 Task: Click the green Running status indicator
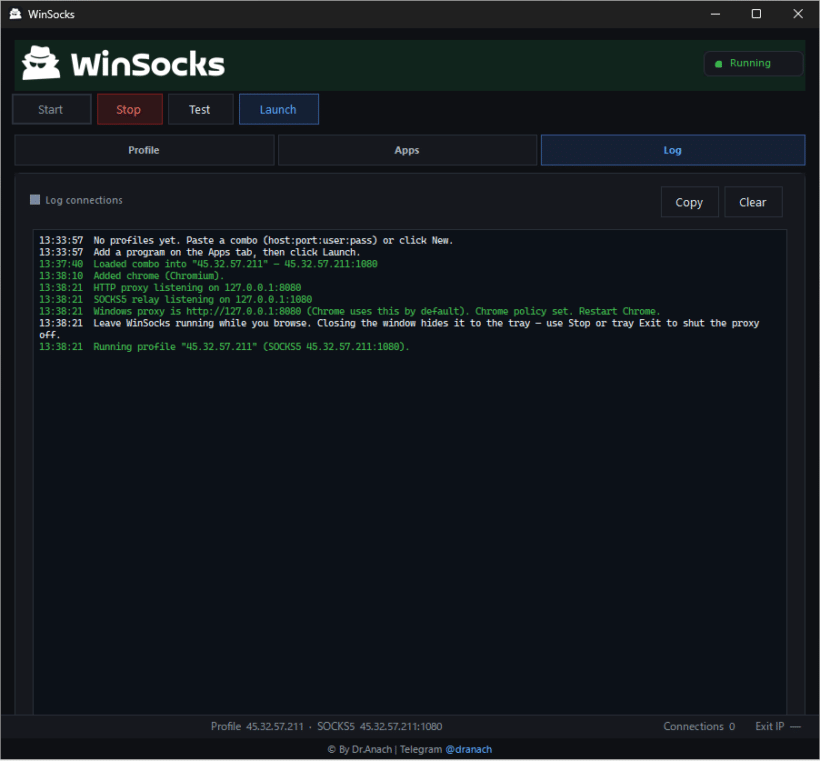[753, 63]
